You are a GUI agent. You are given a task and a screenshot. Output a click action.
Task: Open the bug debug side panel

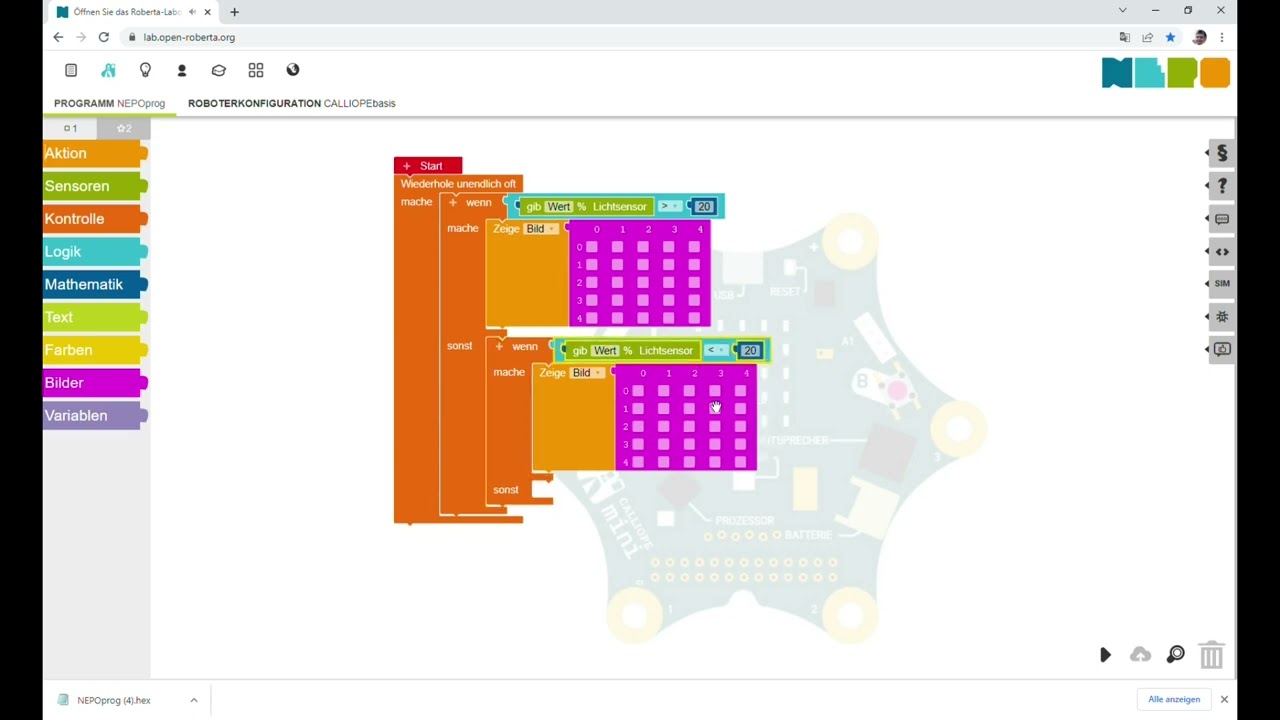click(1221, 317)
